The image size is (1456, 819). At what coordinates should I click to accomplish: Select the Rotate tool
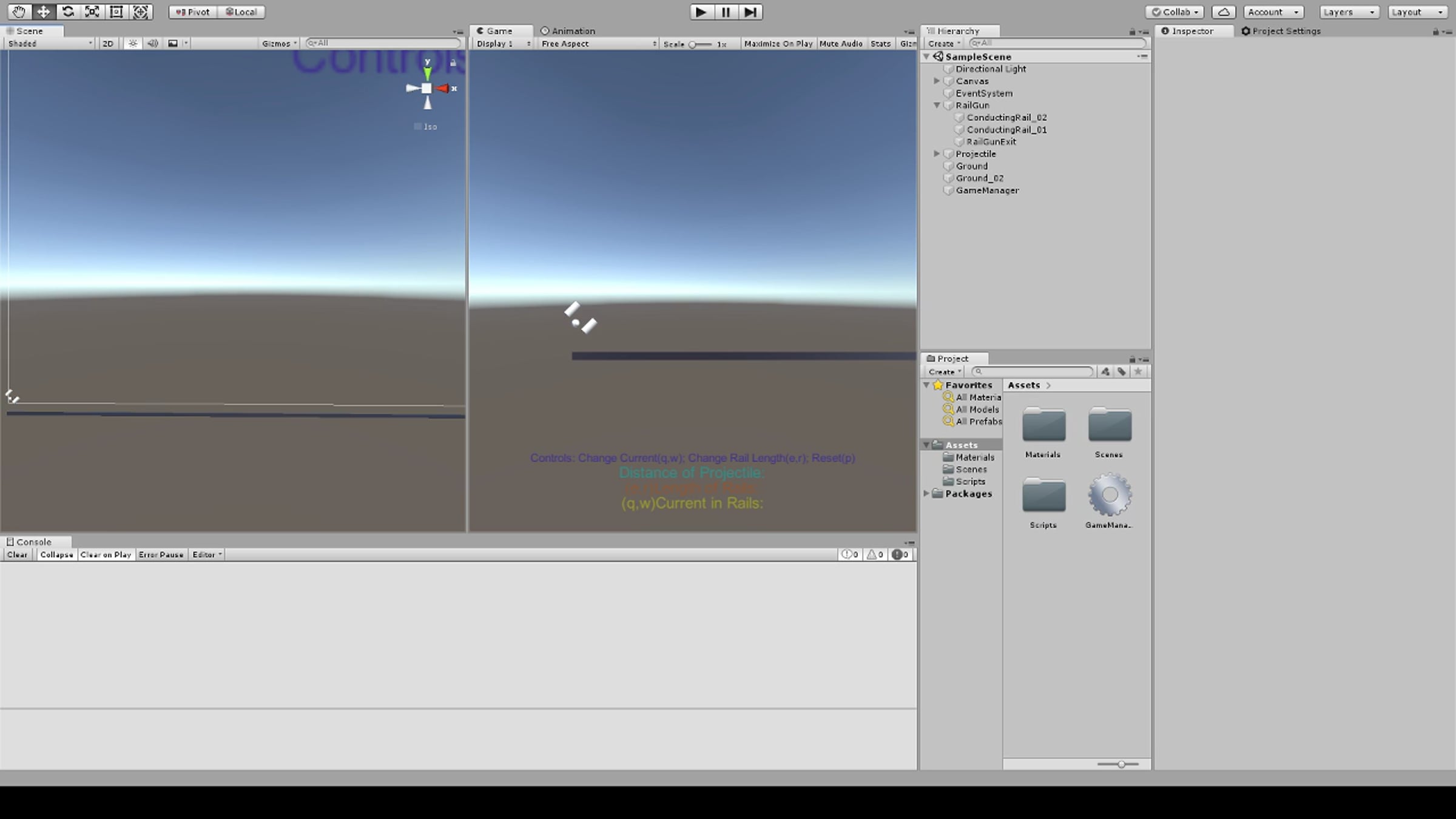coord(67,12)
